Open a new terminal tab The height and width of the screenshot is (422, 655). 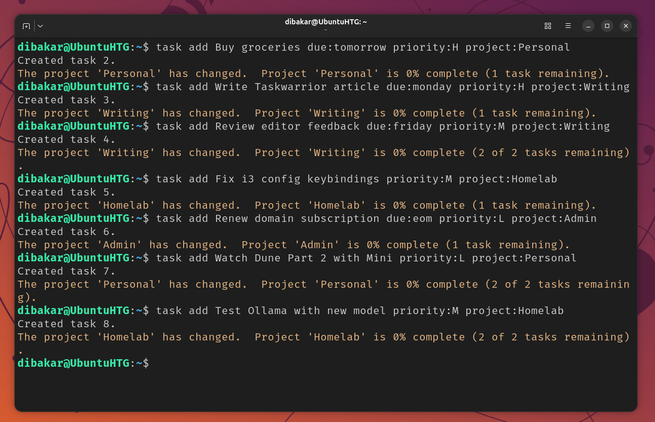pyautogui.click(x=26, y=26)
